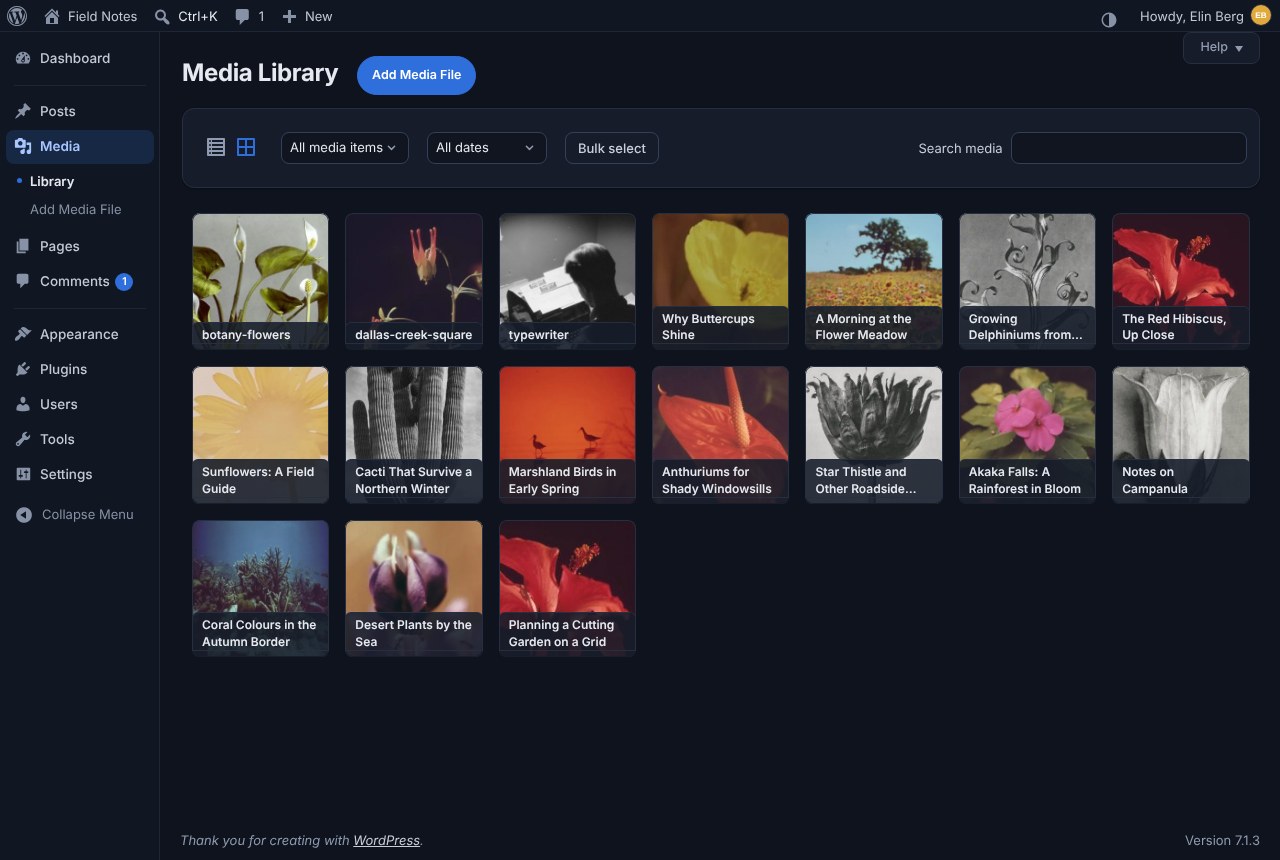Open Users section

tap(80, 404)
